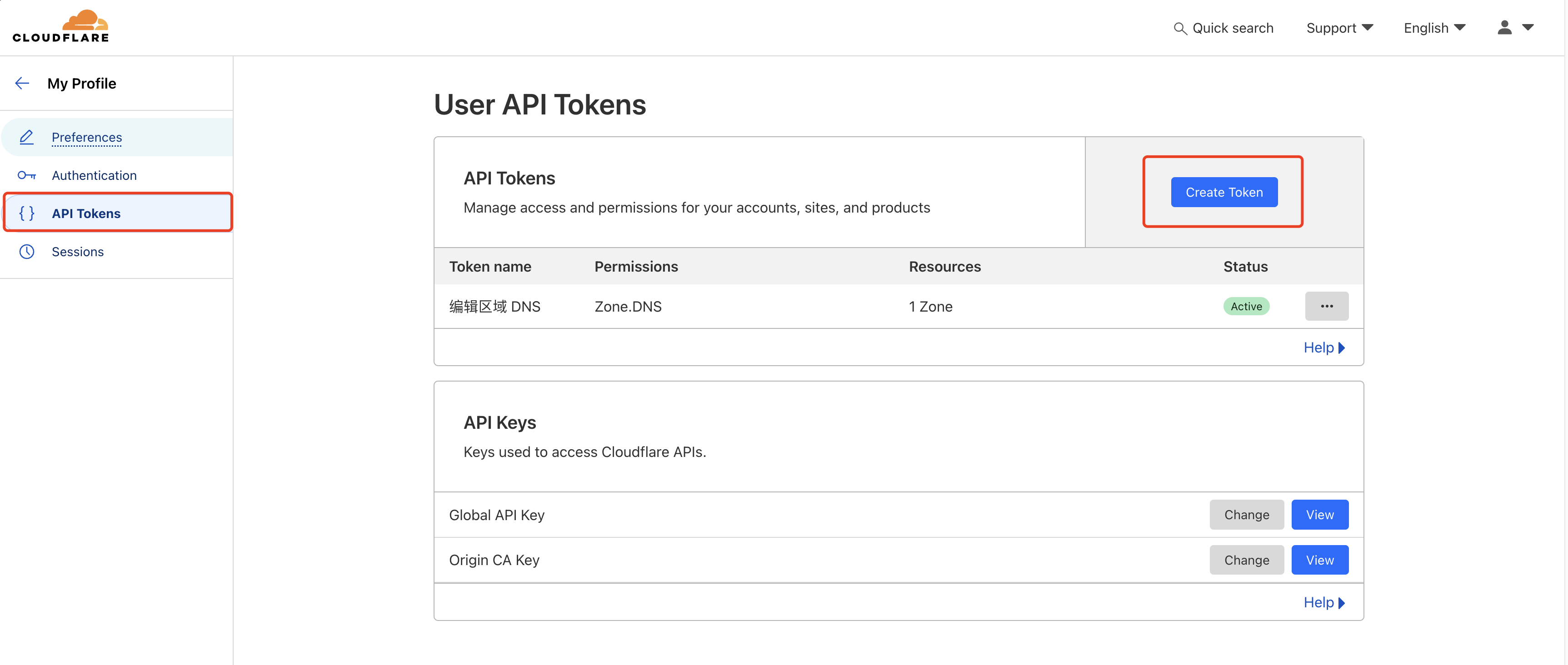Expand the English language dropdown
This screenshot has height=665, width=1568.
tap(1434, 28)
